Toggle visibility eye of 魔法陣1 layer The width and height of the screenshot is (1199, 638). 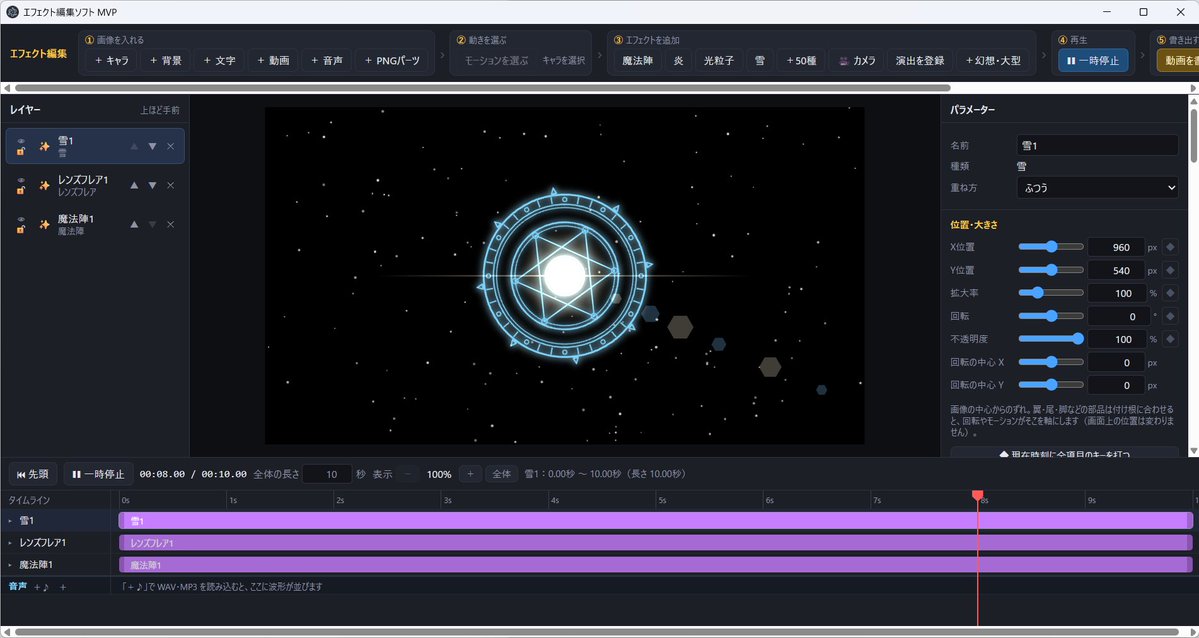tap(21, 220)
